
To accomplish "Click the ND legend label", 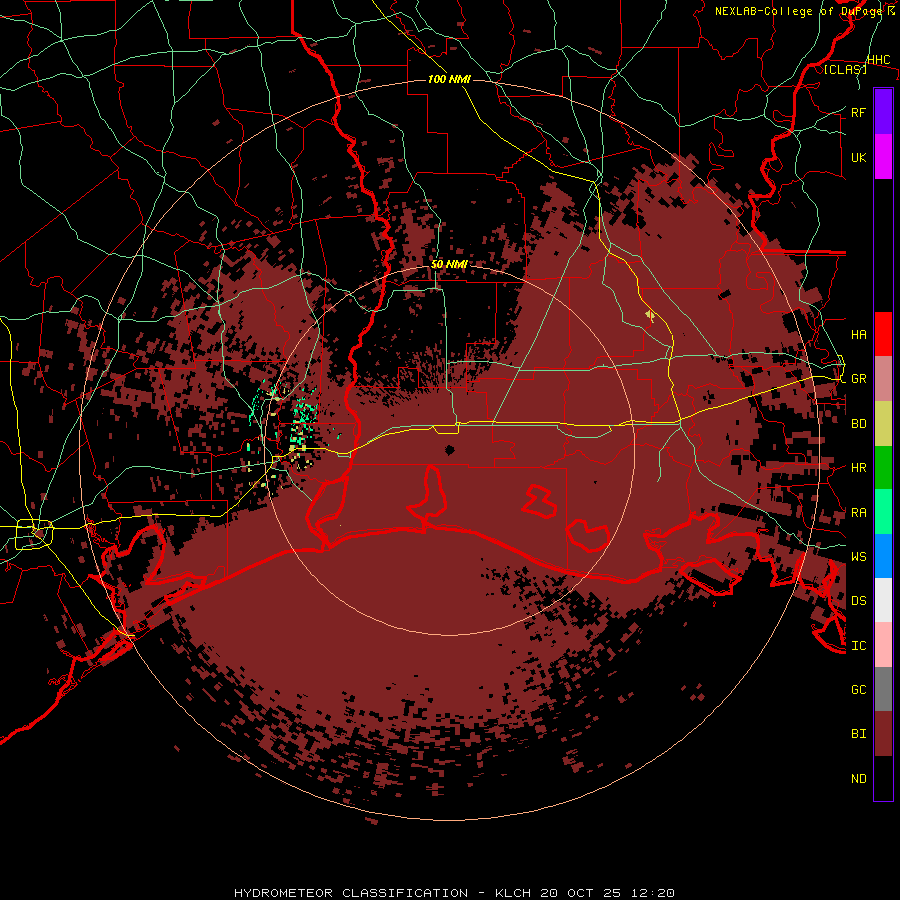I will (x=858, y=778).
